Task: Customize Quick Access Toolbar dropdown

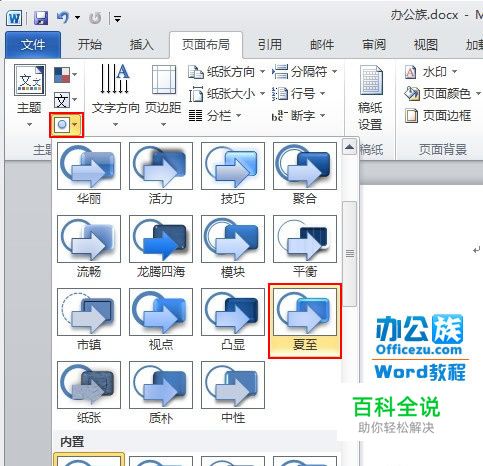Action: [117, 18]
